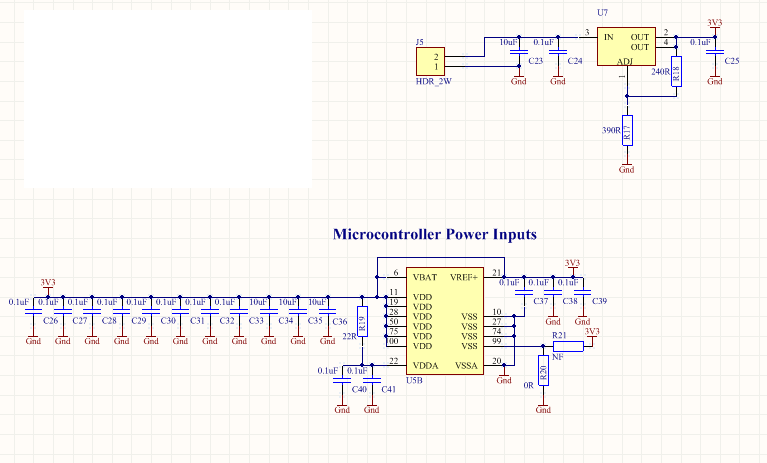Click the C23 designator label
Viewport: 767px width, 463px height.
click(x=536, y=61)
